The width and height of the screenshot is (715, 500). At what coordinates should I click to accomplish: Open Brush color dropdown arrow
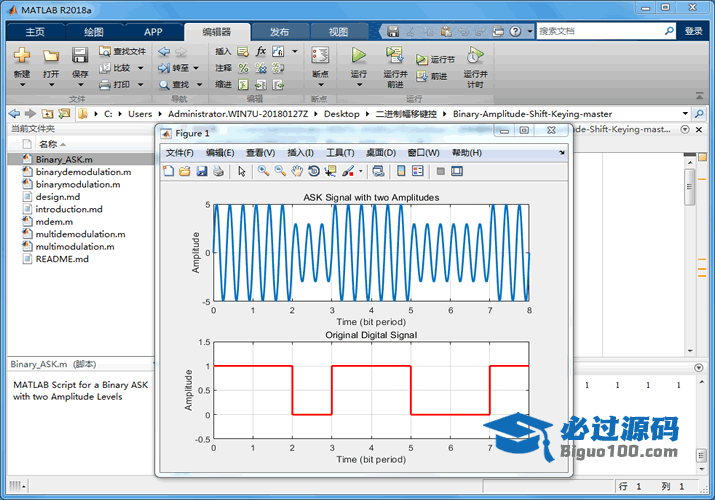coord(361,171)
